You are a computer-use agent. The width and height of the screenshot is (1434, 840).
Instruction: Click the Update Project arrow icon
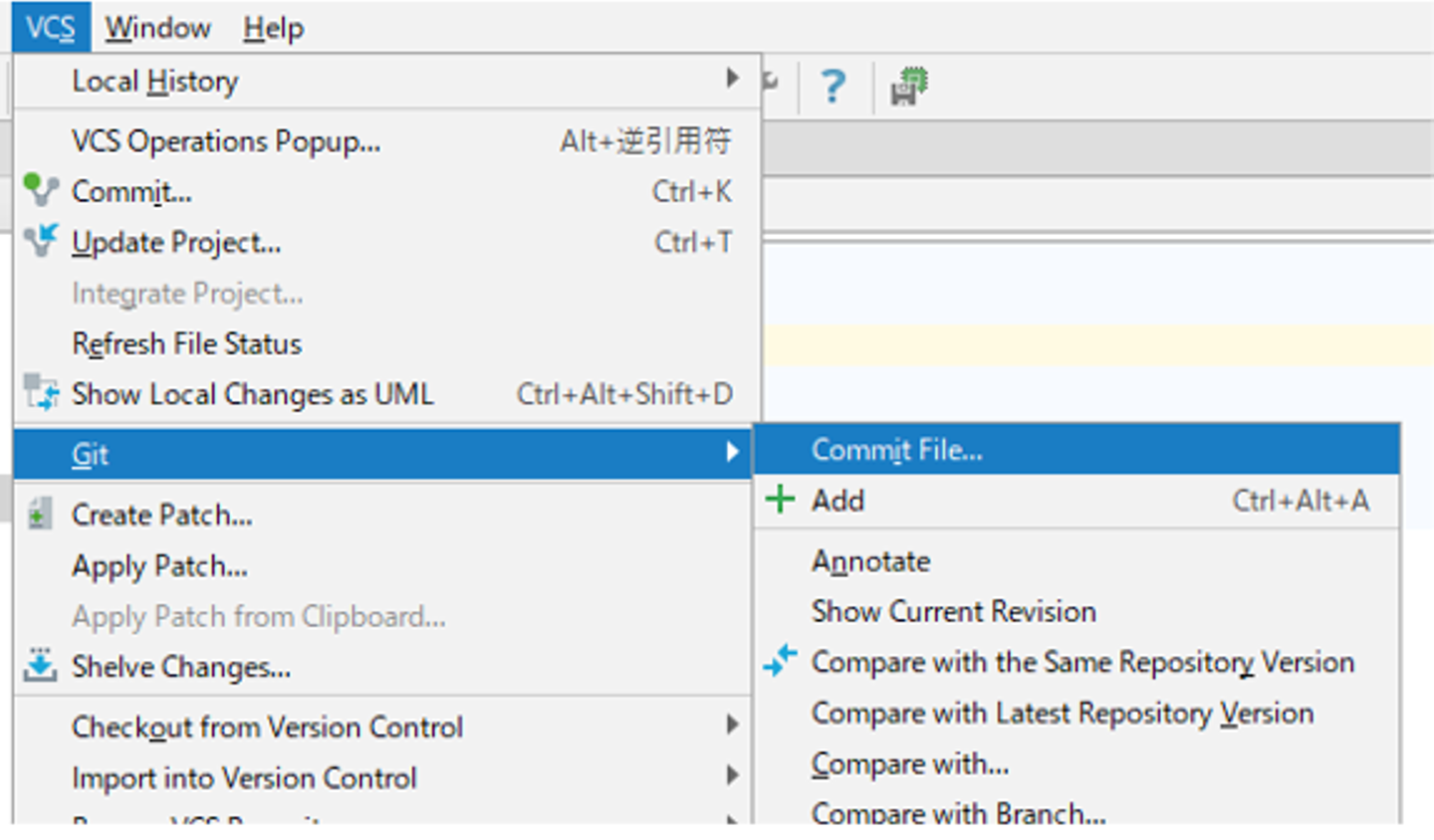click(x=40, y=240)
